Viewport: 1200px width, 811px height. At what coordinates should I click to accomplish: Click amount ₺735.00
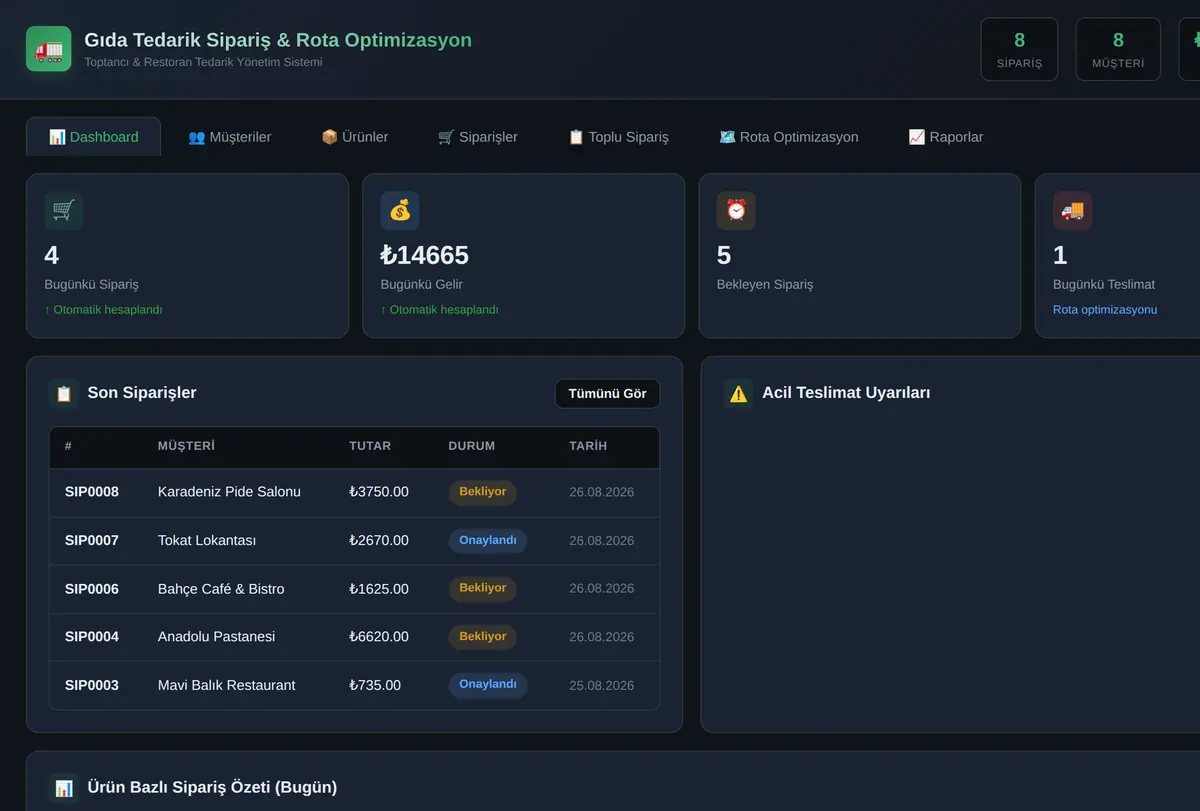375,686
